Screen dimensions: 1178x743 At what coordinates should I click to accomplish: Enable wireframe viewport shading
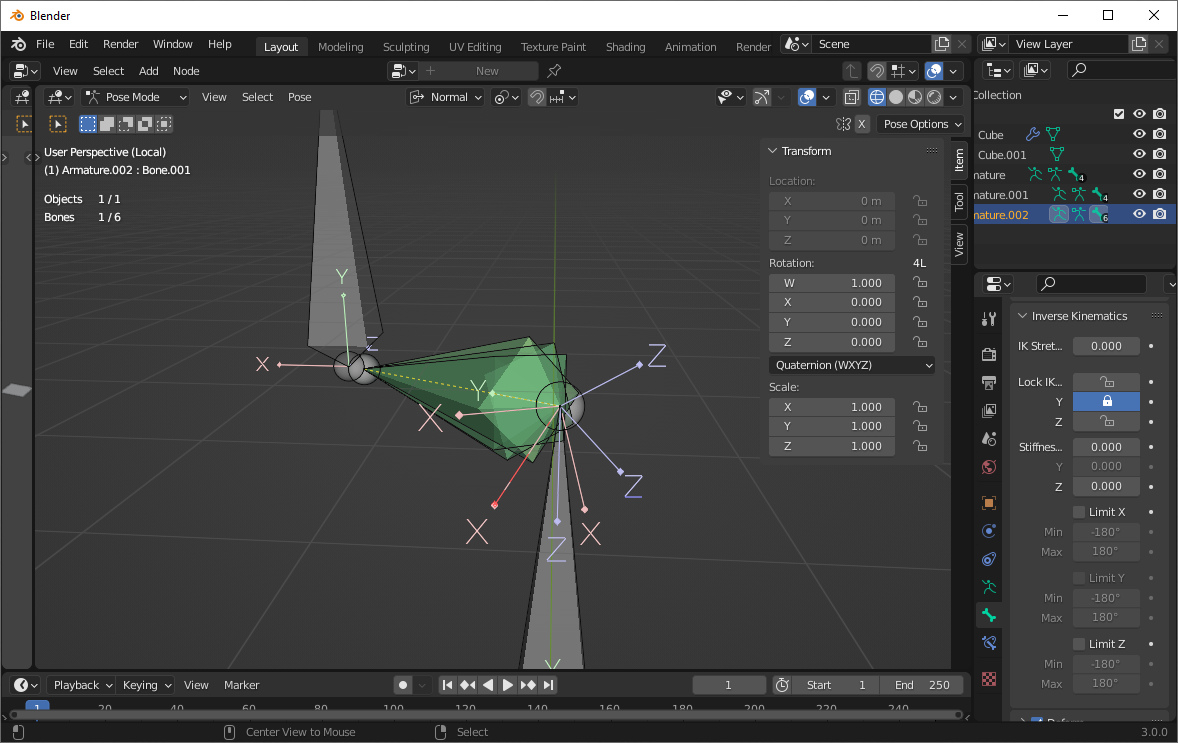click(x=877, y=97)
